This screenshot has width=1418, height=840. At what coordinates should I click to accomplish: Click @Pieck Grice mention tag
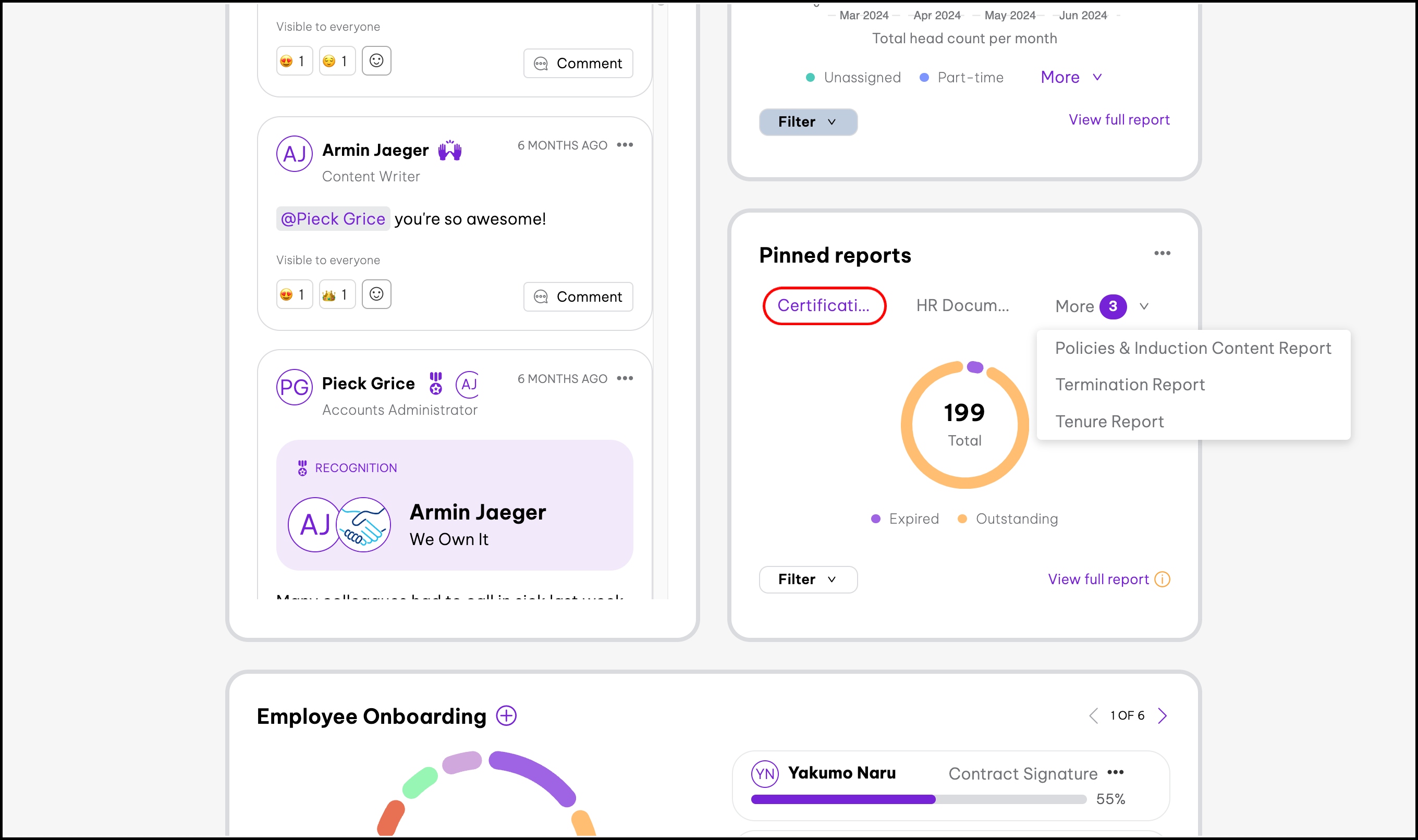[333, 219]
